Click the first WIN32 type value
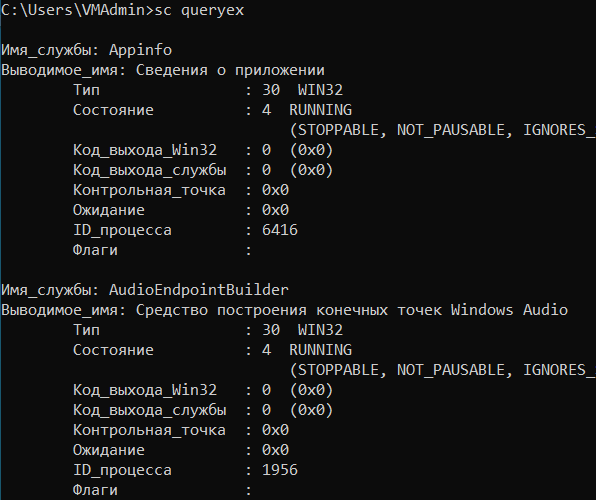Viewport: 596px width, 500px height. (x=320, y=90)
